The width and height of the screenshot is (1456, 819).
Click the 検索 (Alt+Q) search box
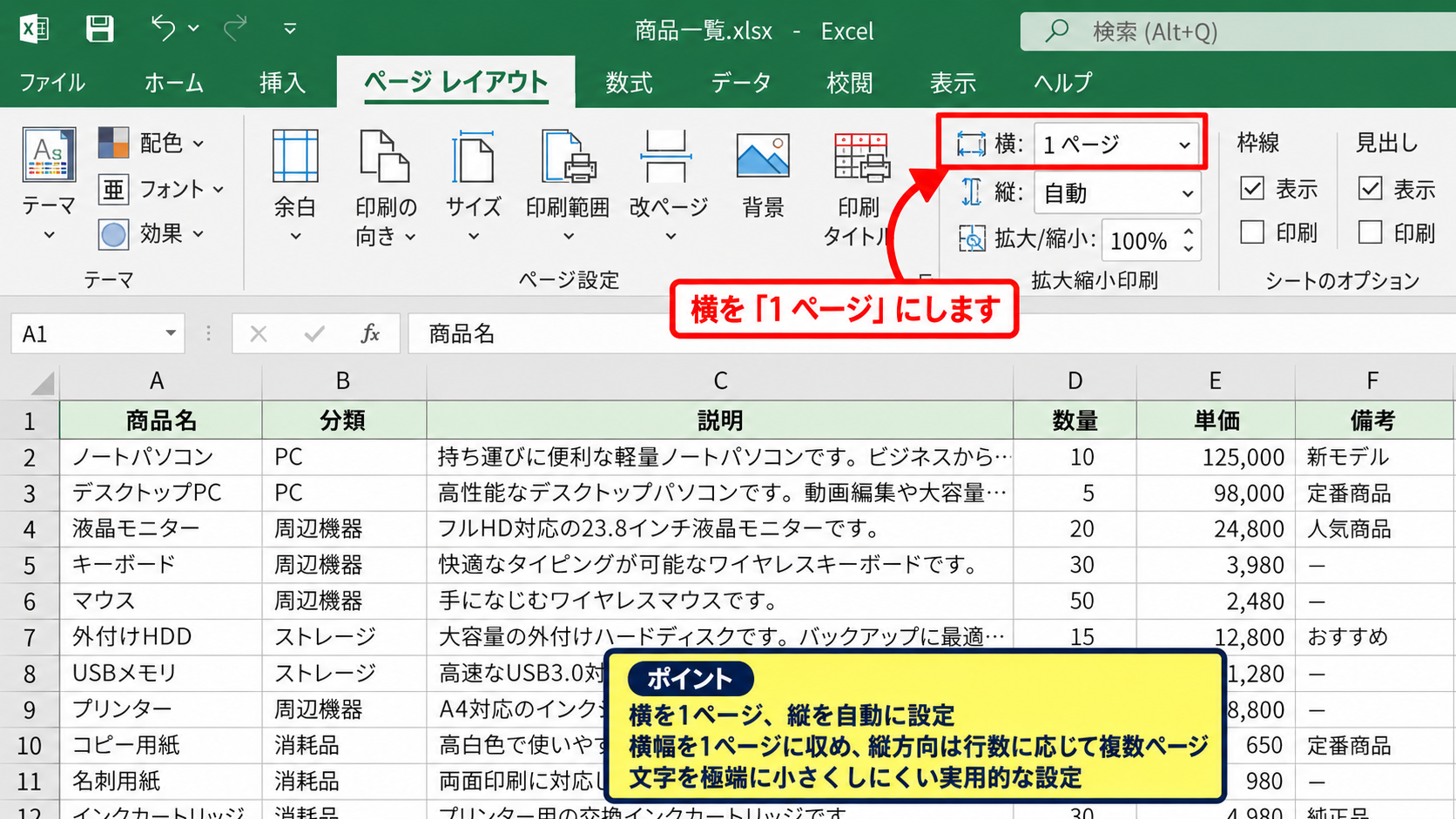[1238, 32]
